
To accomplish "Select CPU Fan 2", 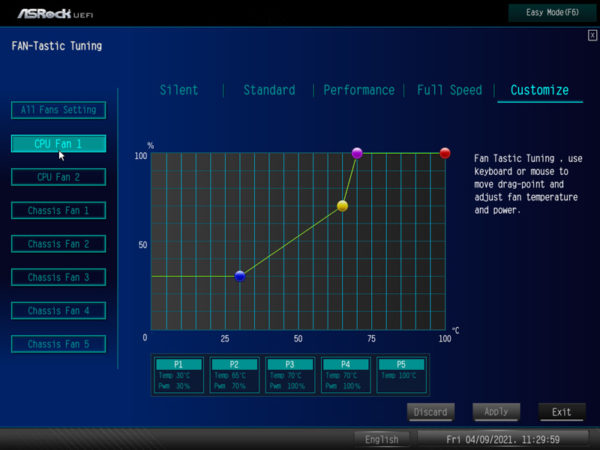I will click(x=59, y=177).
